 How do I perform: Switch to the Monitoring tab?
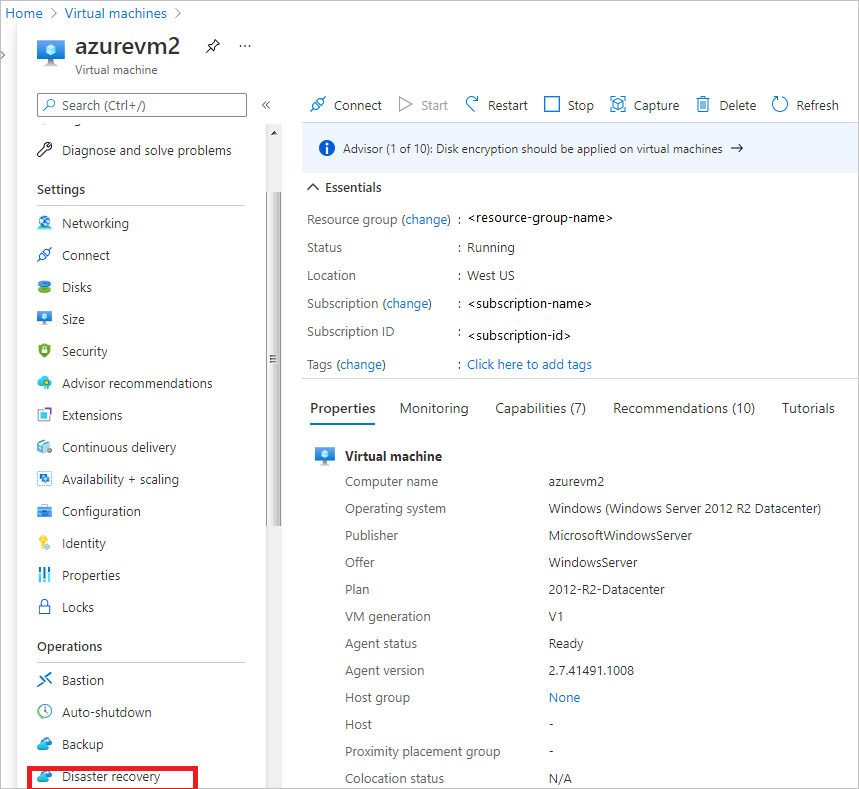433,408
